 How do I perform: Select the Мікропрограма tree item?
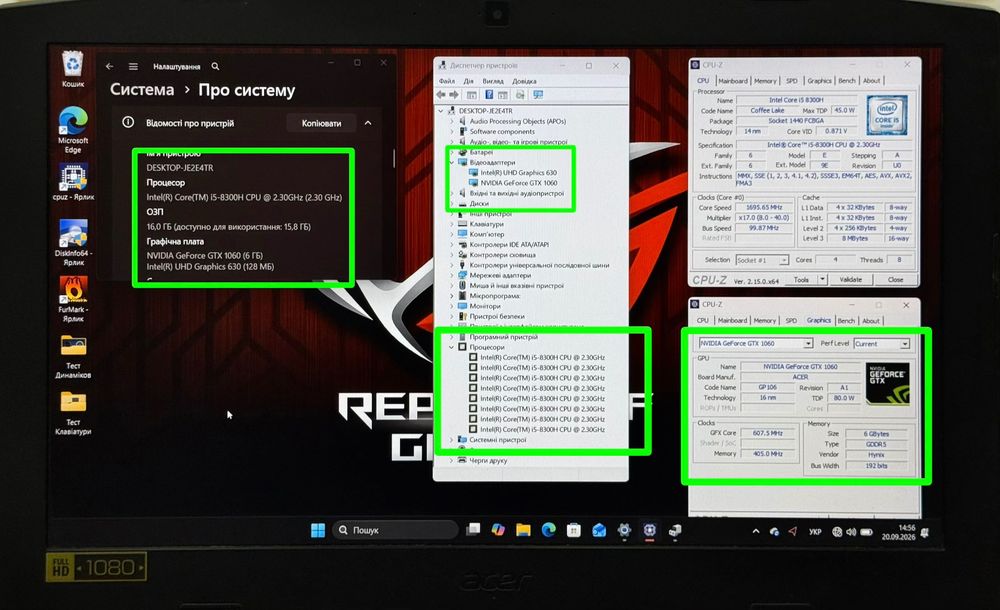tap(494, 295)
